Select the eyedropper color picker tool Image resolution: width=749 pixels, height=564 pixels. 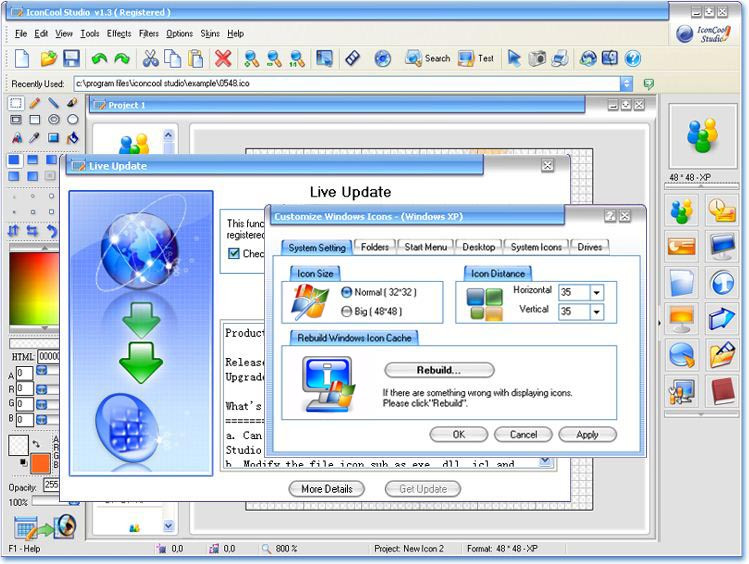34,138
